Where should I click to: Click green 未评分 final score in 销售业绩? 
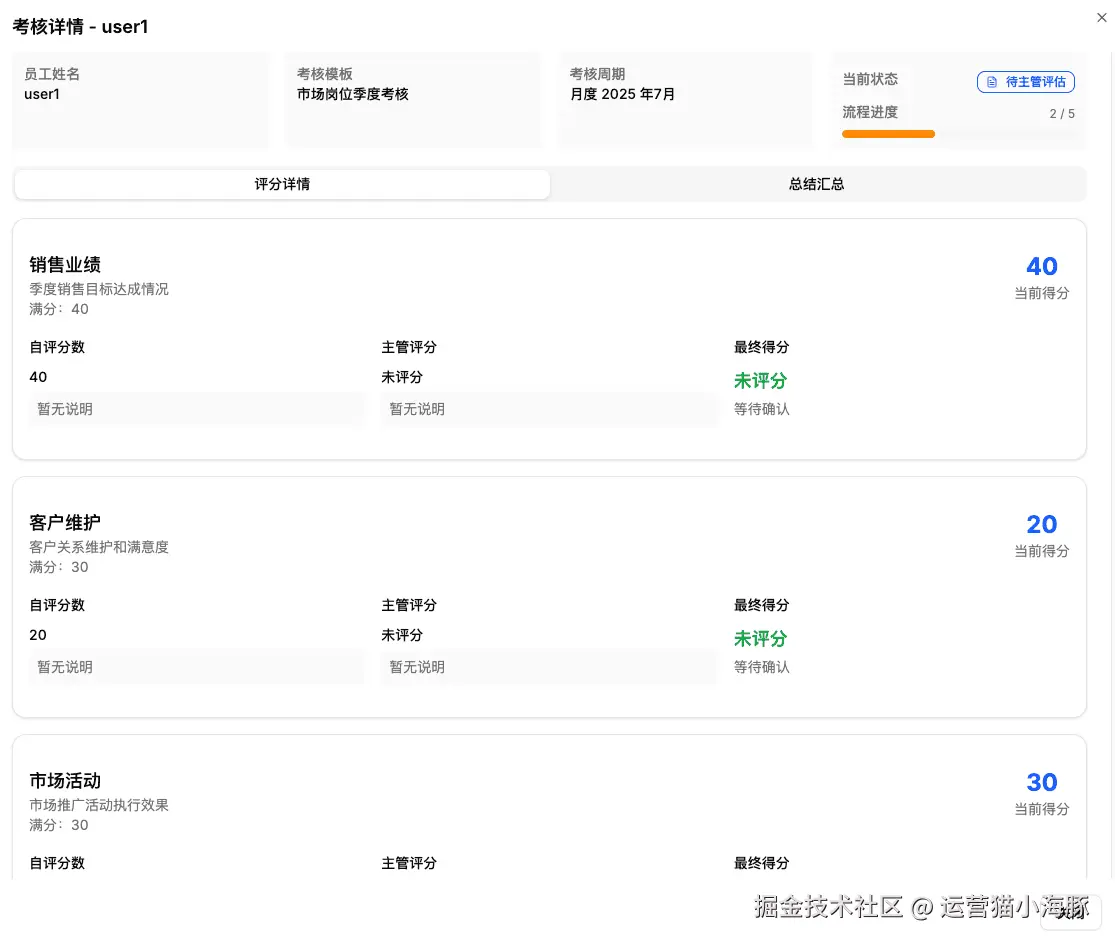point(760,381)
